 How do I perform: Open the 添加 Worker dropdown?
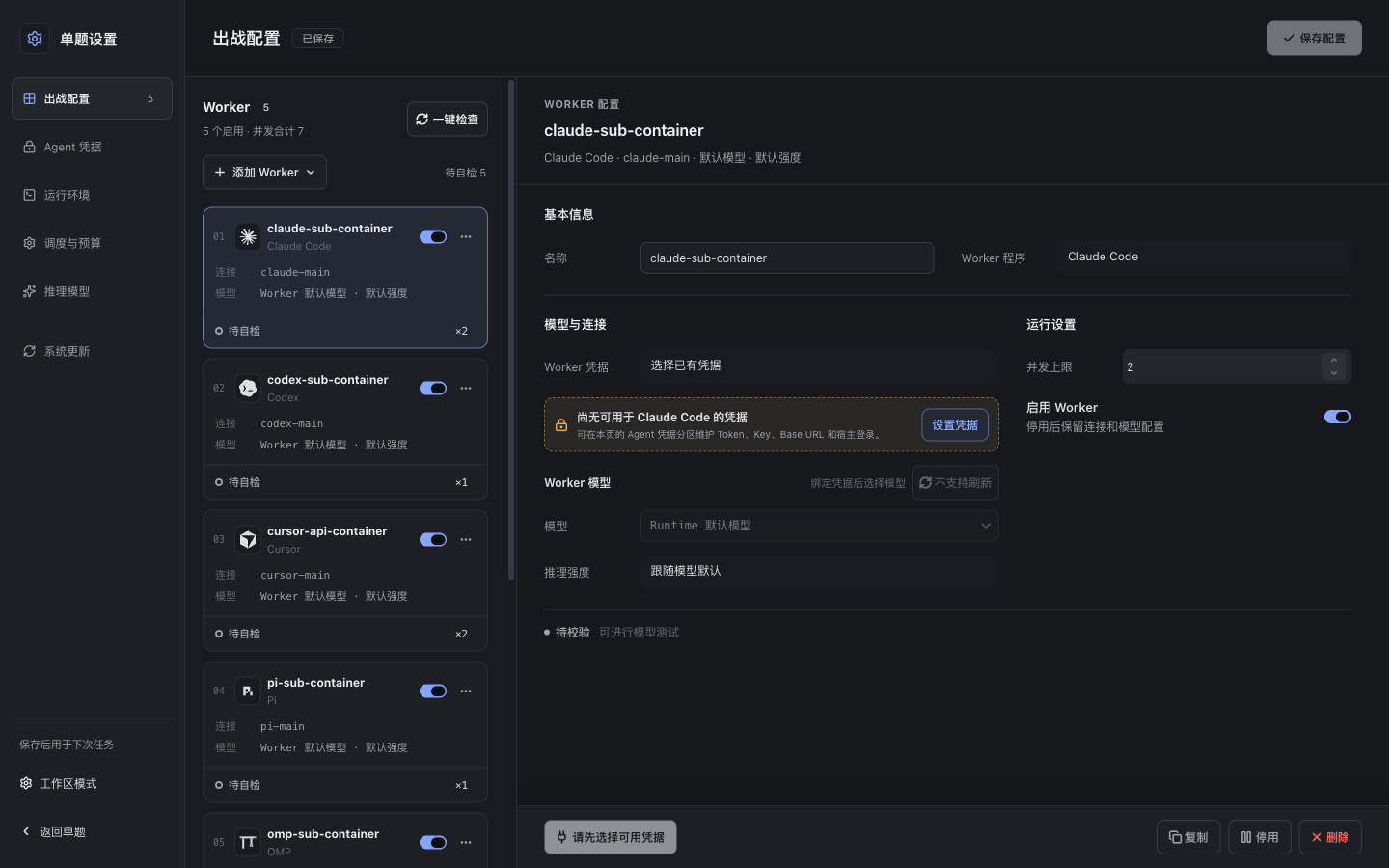tap(264, 173)
